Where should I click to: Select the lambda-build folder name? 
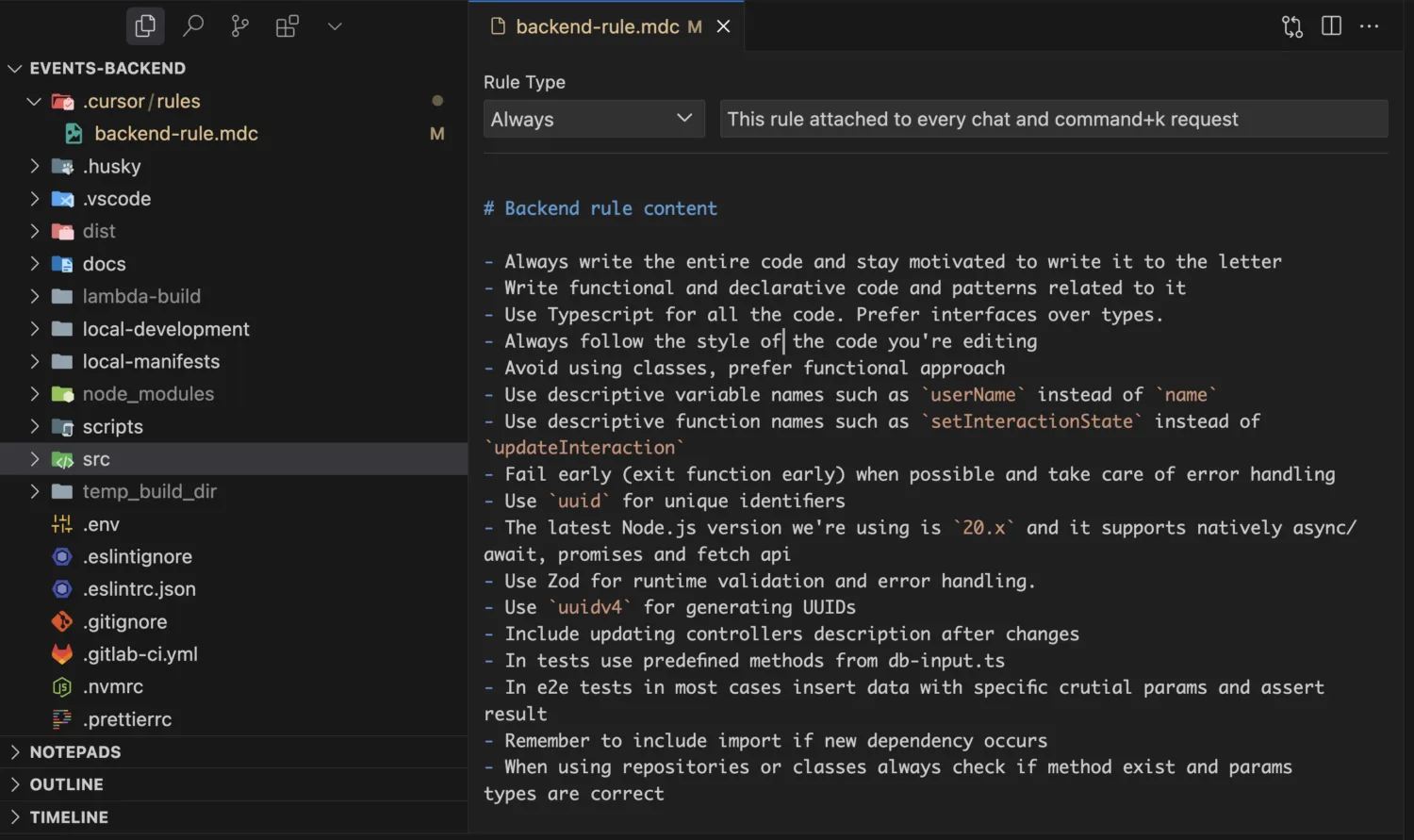point(141,296)
